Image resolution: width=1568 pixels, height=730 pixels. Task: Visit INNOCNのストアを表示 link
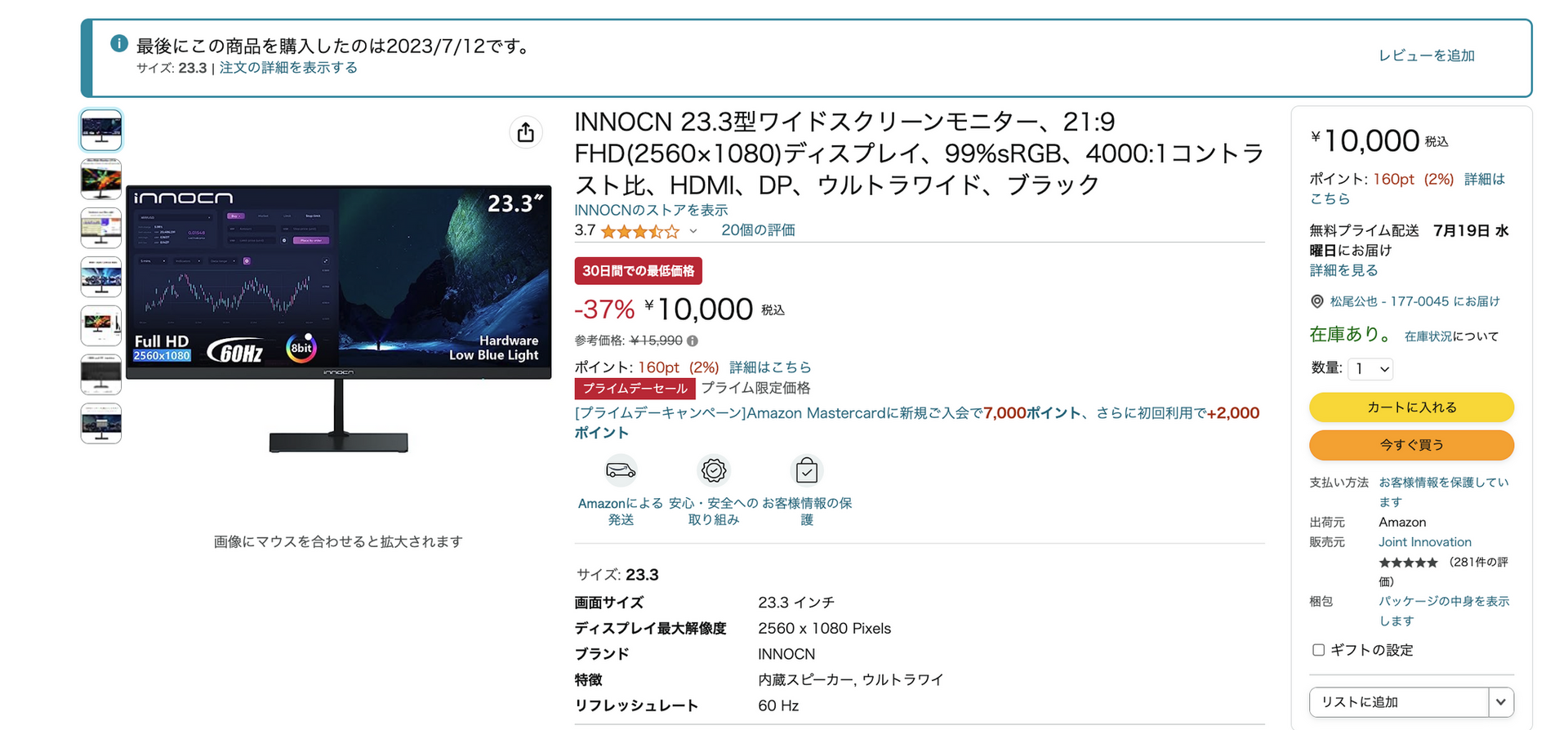[651, 210]
